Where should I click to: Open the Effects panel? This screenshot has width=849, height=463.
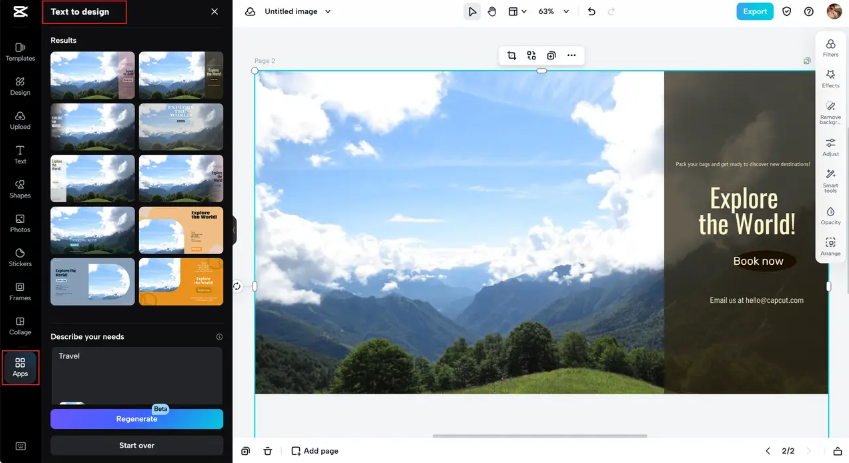point(830,79)
